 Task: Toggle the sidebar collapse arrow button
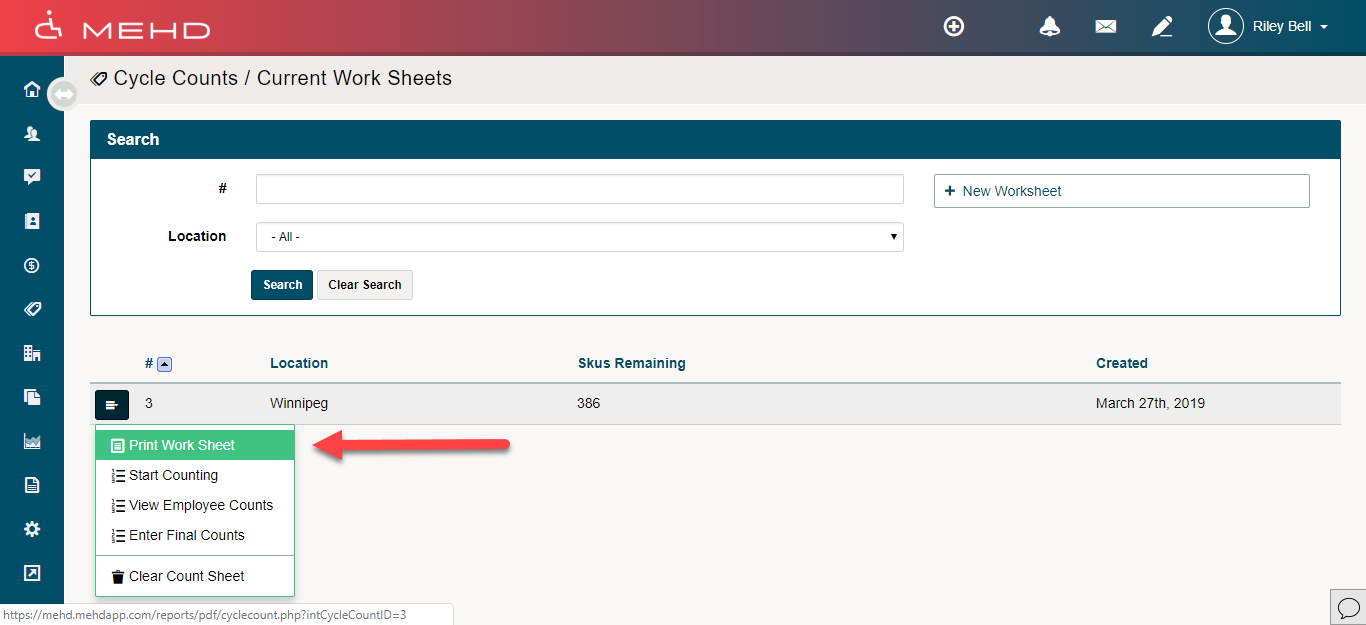tap(63, 93)
